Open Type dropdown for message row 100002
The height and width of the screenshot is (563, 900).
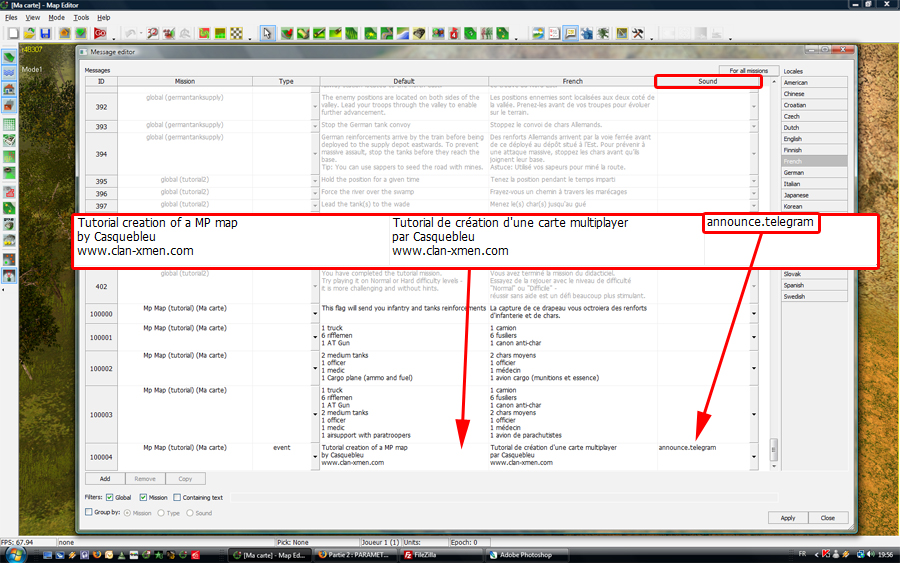pos(315,368)
